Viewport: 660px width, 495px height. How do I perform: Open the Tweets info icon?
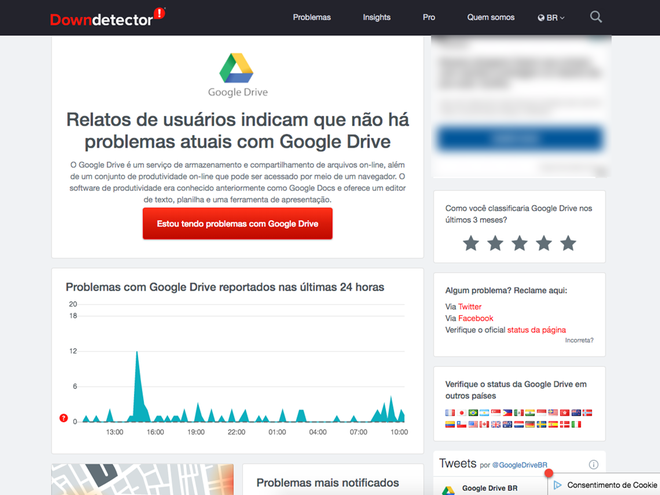pyautogui.click(x=593, y=464)
